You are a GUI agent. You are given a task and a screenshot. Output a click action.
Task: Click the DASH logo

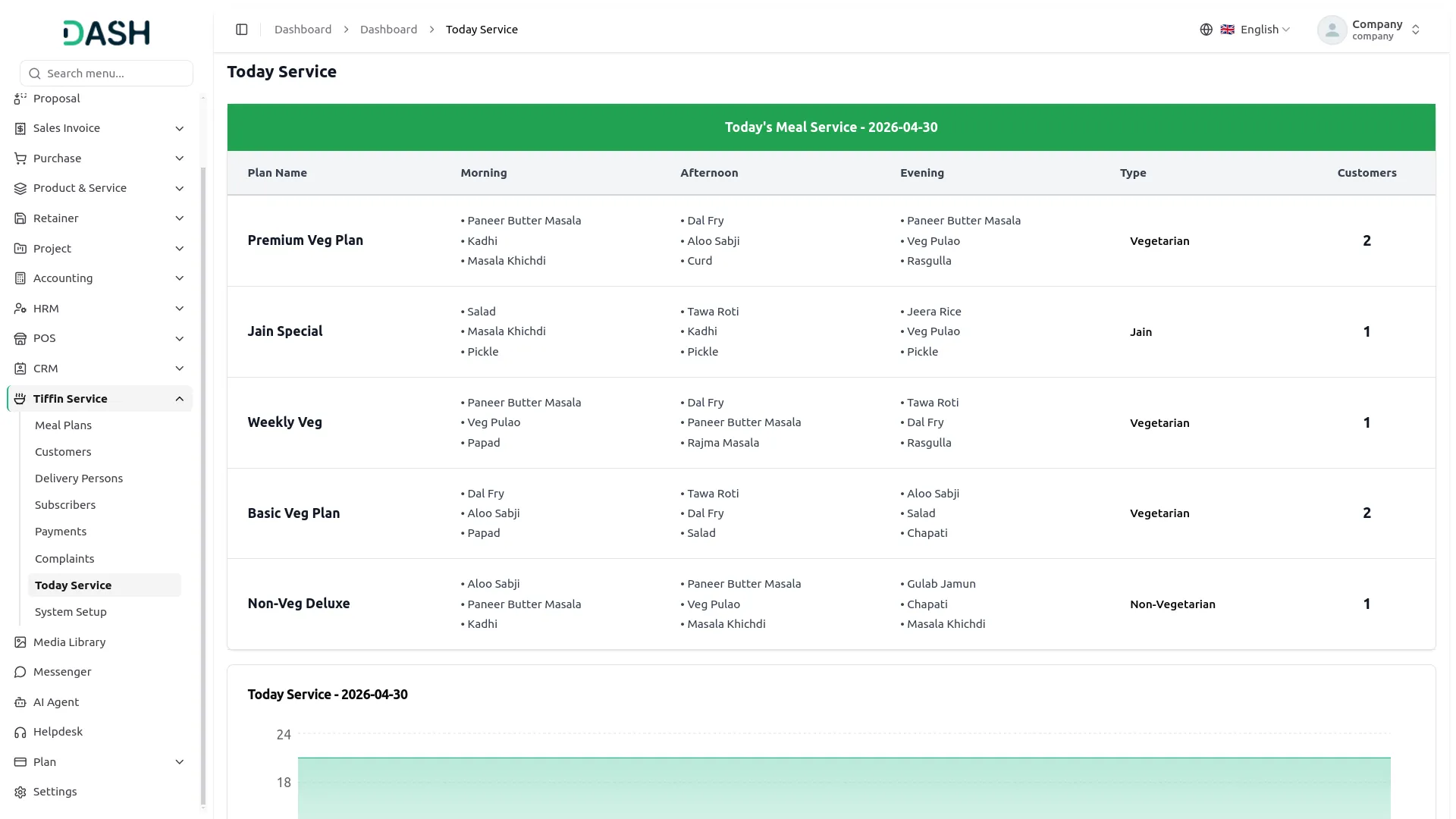coord(106,33)
